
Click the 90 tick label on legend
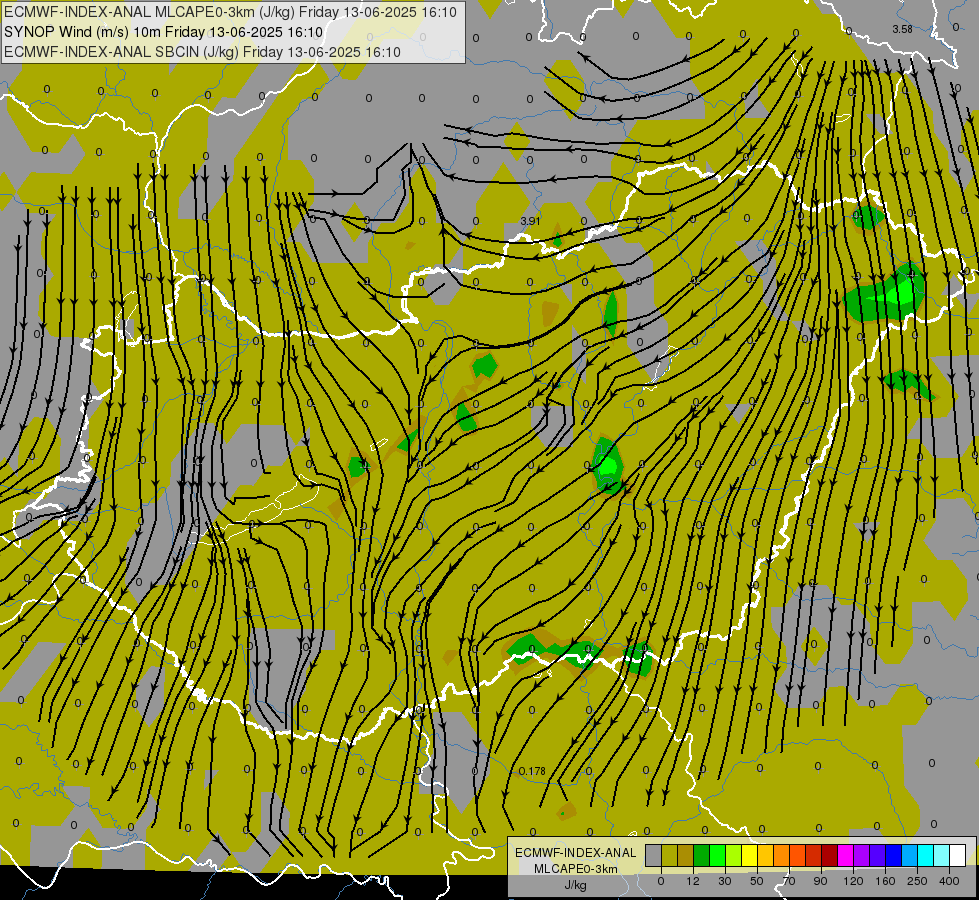(x=820, y=881)
